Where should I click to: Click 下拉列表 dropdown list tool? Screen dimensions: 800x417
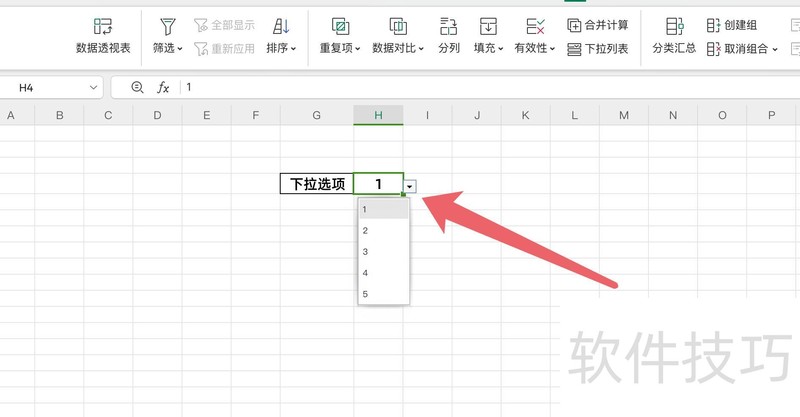click(597, 48)
